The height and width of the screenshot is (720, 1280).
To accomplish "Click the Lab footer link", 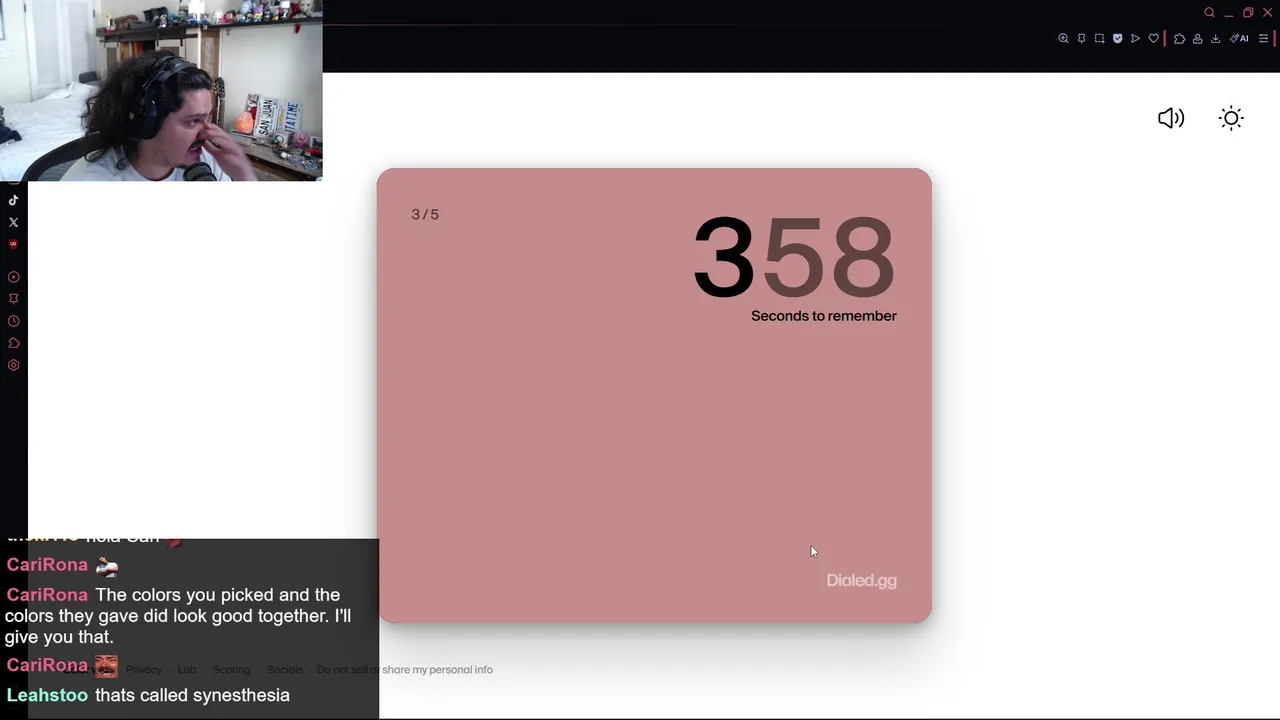I will point(187,670).
